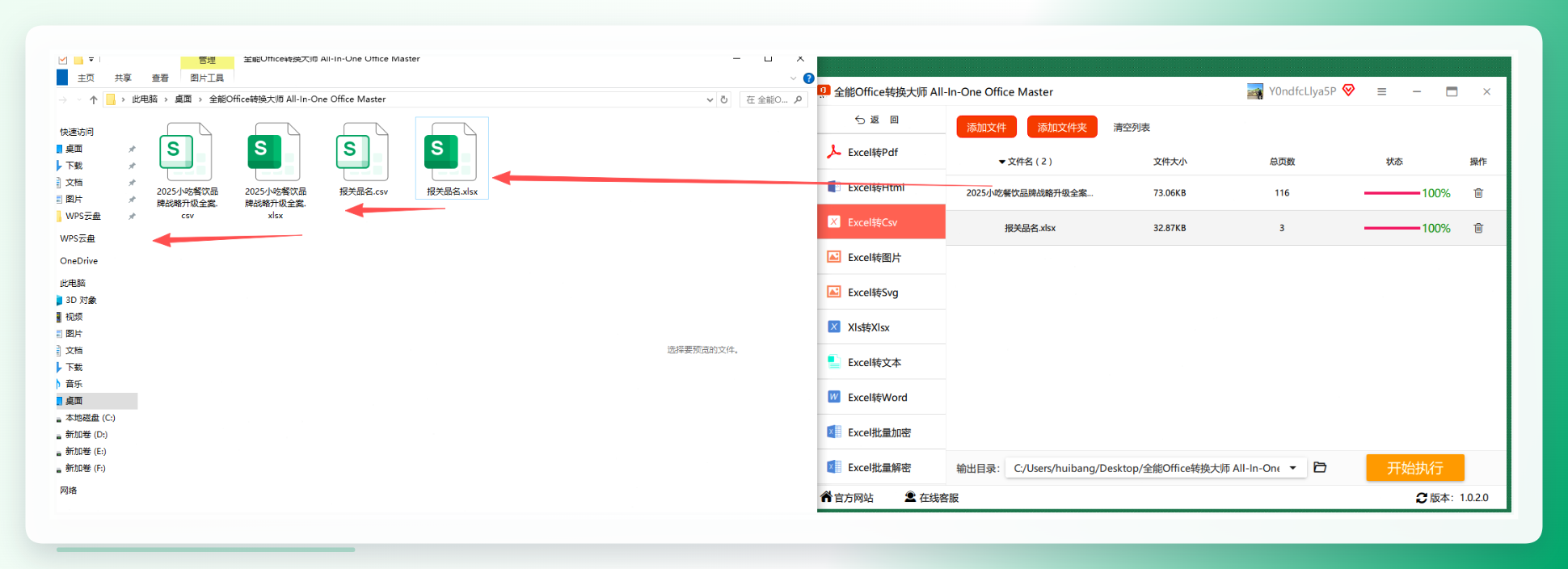The width and height of the screenshot is (1568, 569).
Task: Open the address bar history dropdown in Explorer
Action: click(710, 99)
